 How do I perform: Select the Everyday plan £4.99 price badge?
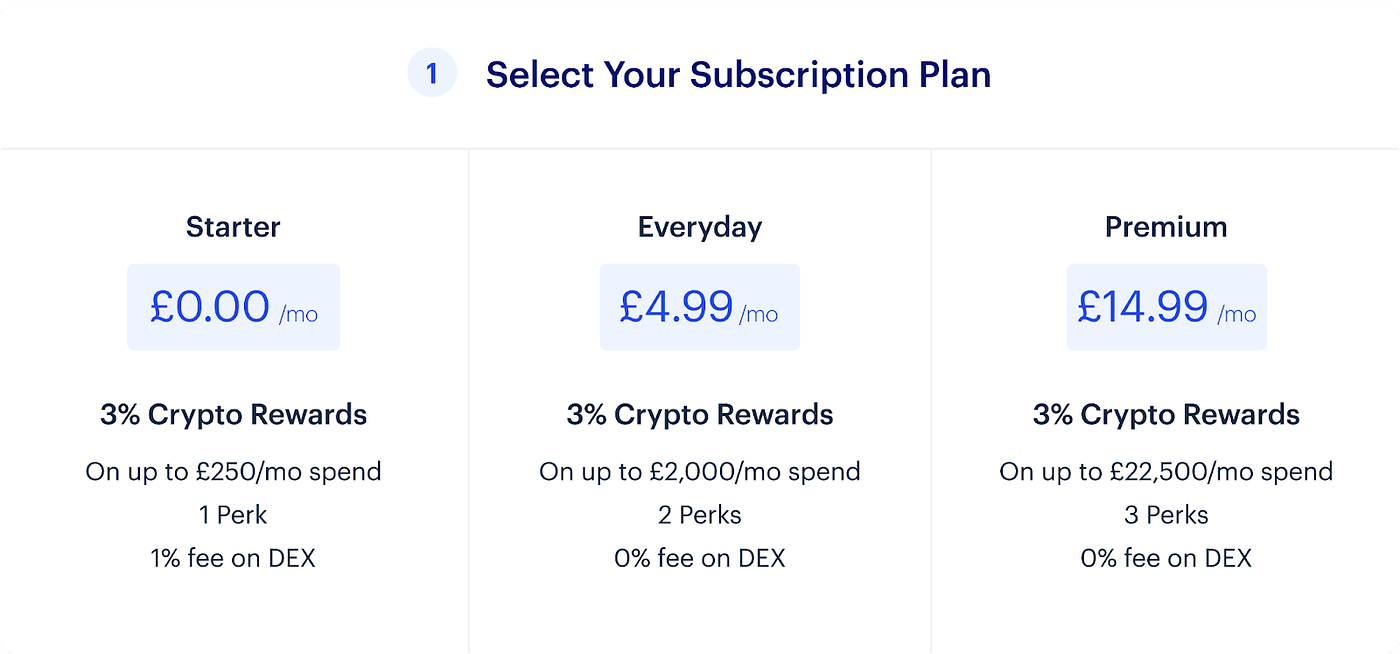coord(699,307)
